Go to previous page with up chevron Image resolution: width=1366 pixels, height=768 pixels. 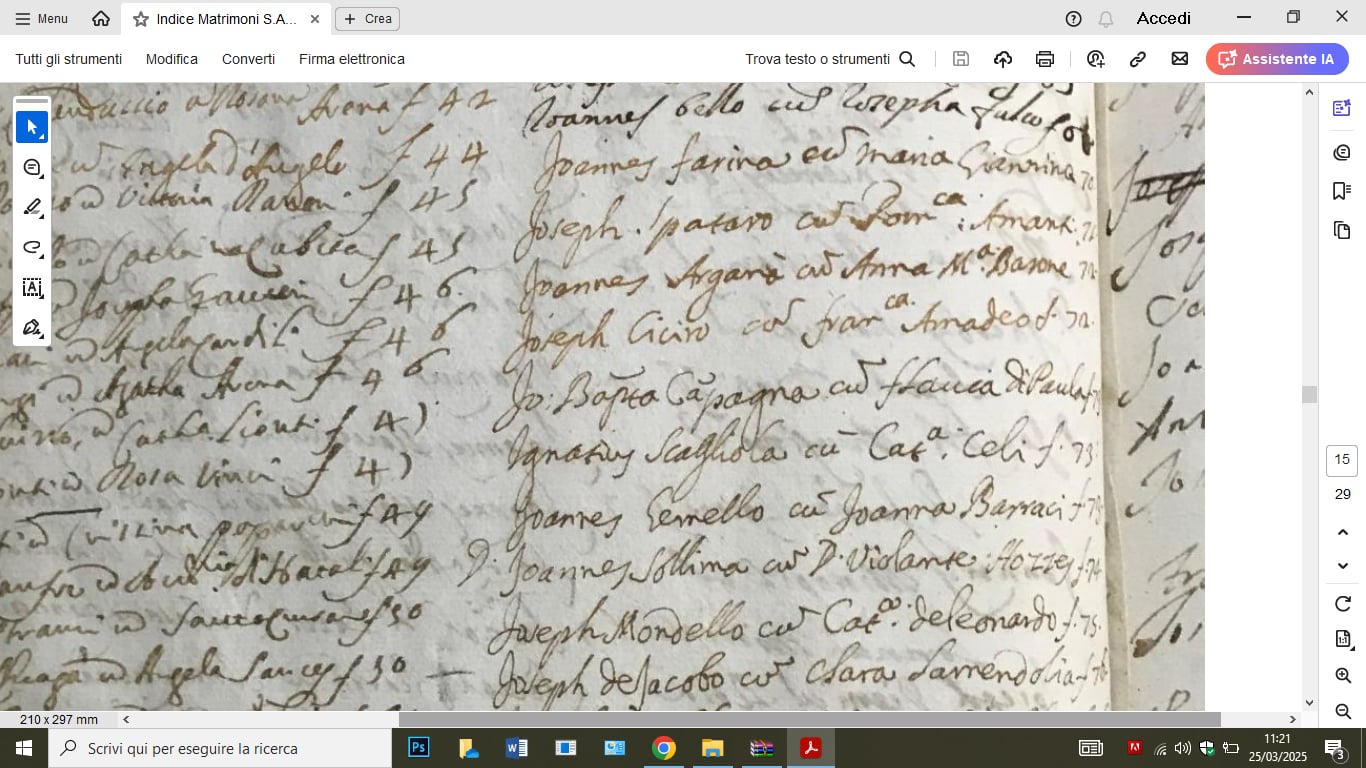[x=1343, y=533]
